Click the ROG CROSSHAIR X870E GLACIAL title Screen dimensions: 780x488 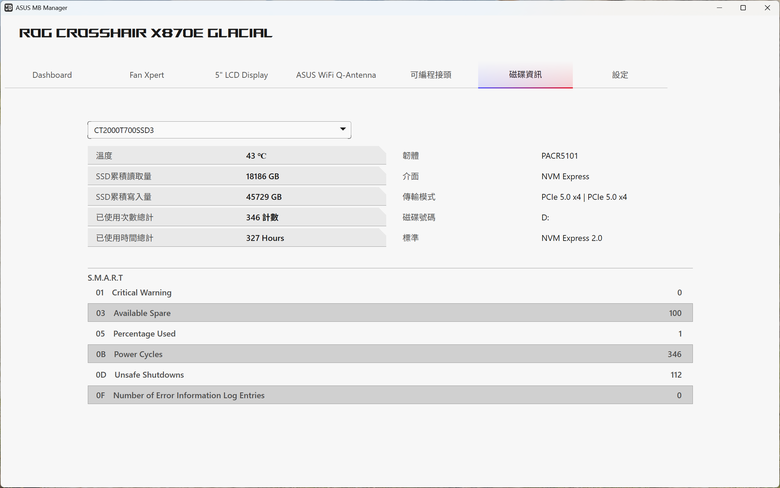(146, 33)
